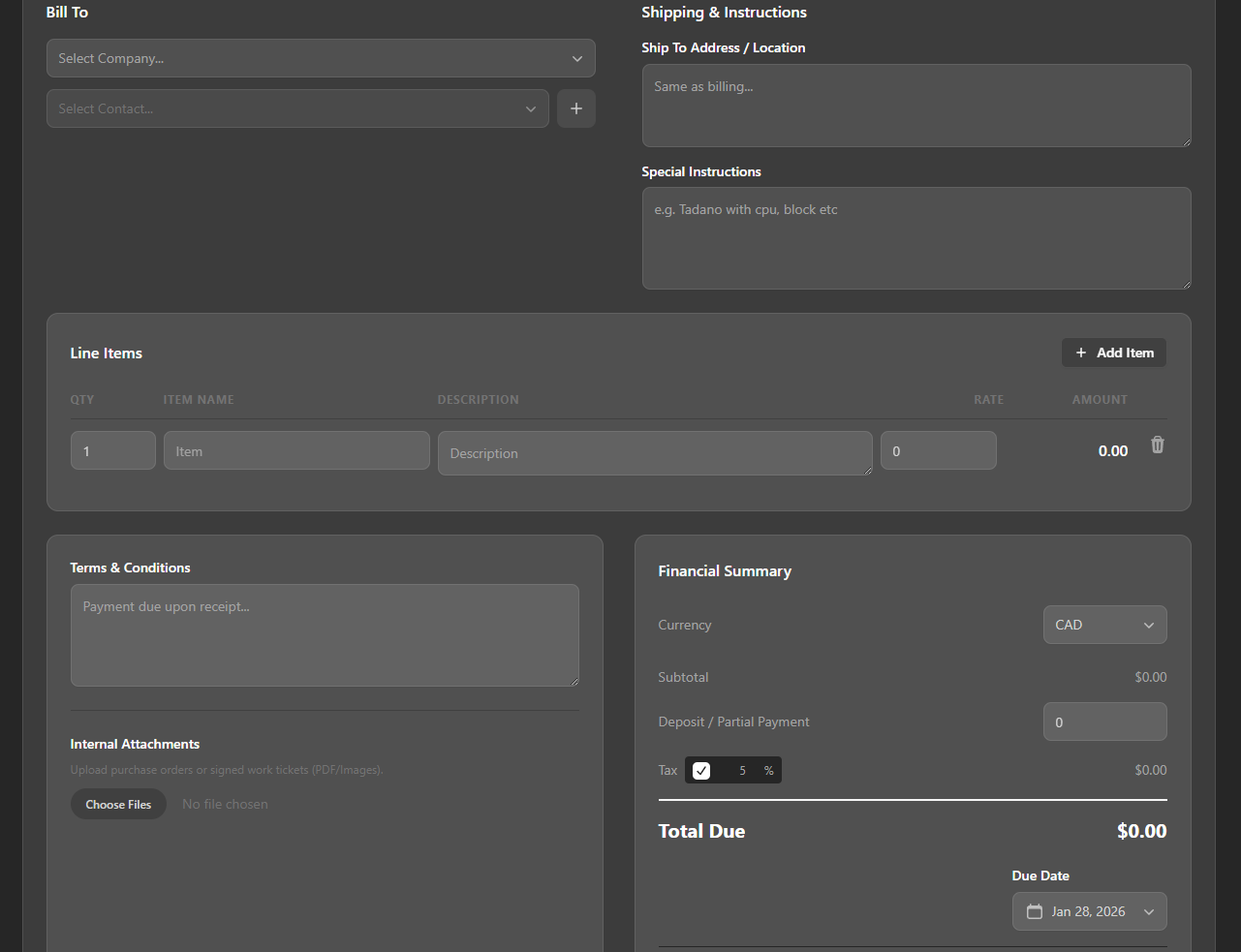
Task: Click the Item name field
Action: click(296, 449)
